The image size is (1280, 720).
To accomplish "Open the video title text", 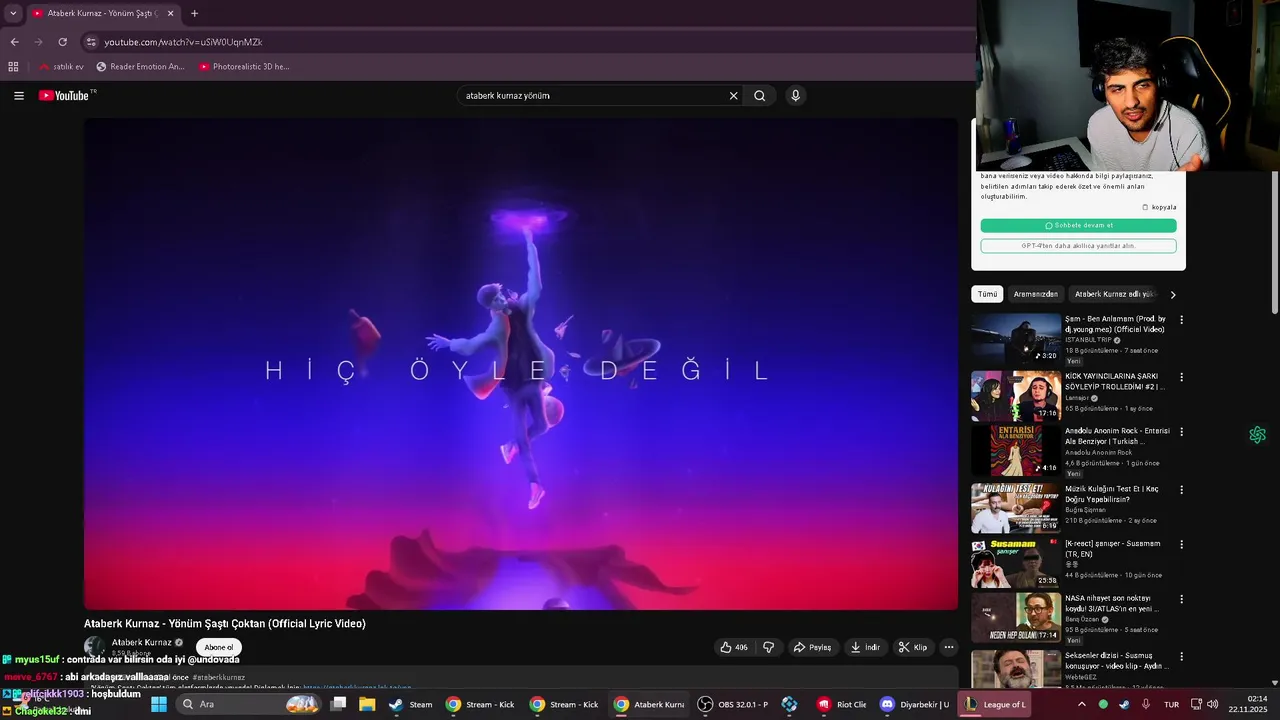I will coord(225,624).
